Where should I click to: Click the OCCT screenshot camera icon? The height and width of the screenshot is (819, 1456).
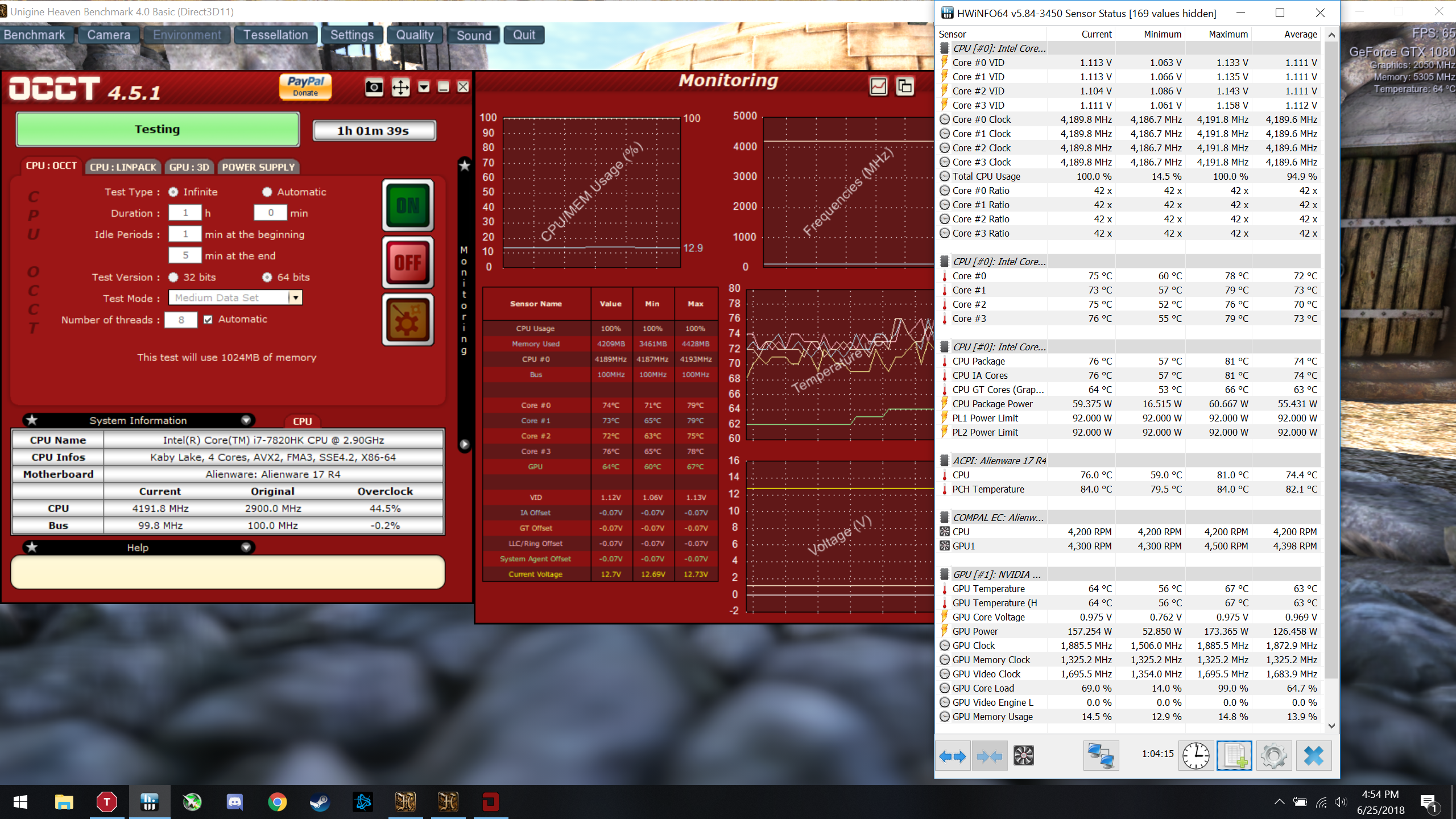(x=374, y=87)
